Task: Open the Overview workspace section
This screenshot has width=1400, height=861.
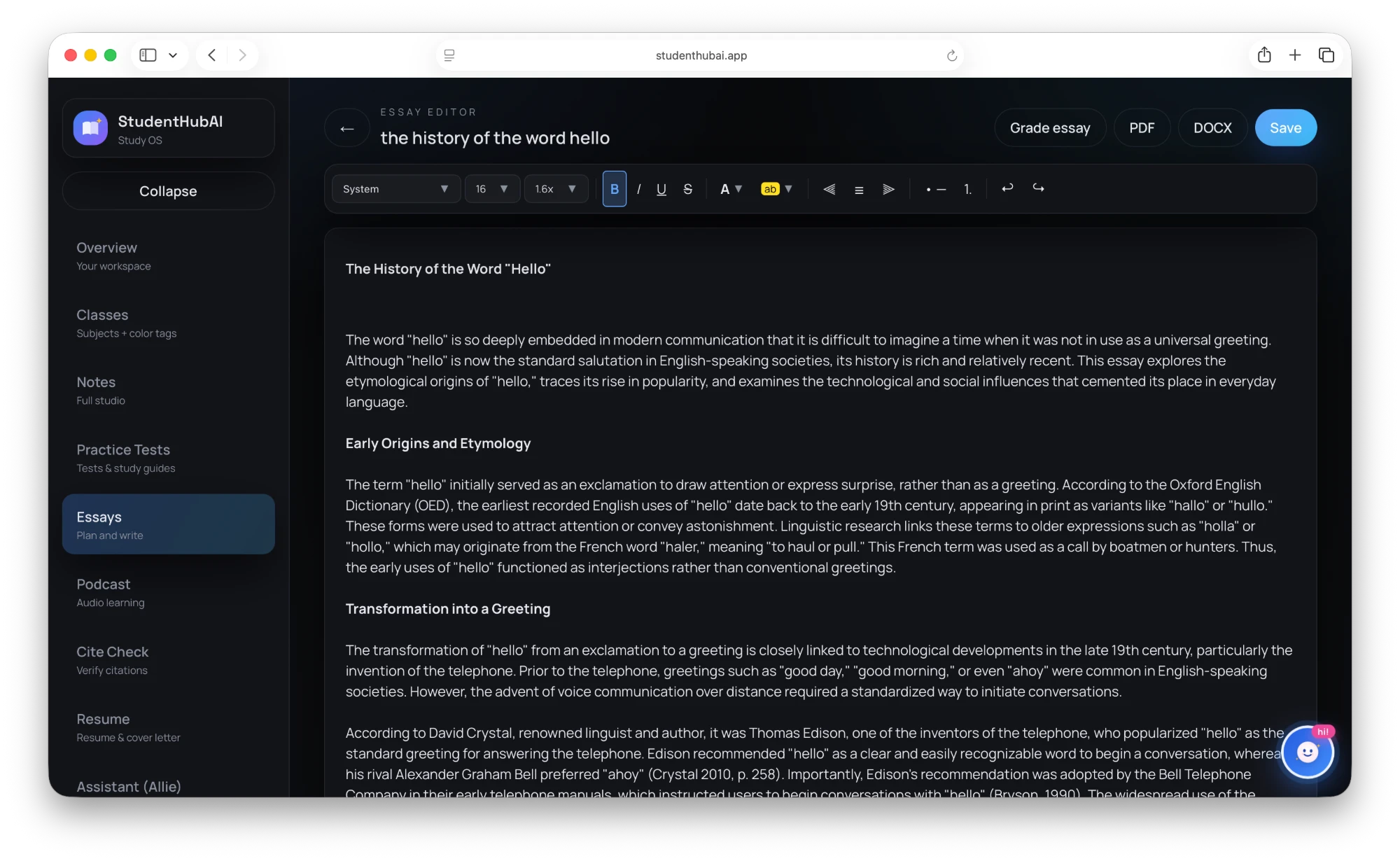Action: pos(168,256)
